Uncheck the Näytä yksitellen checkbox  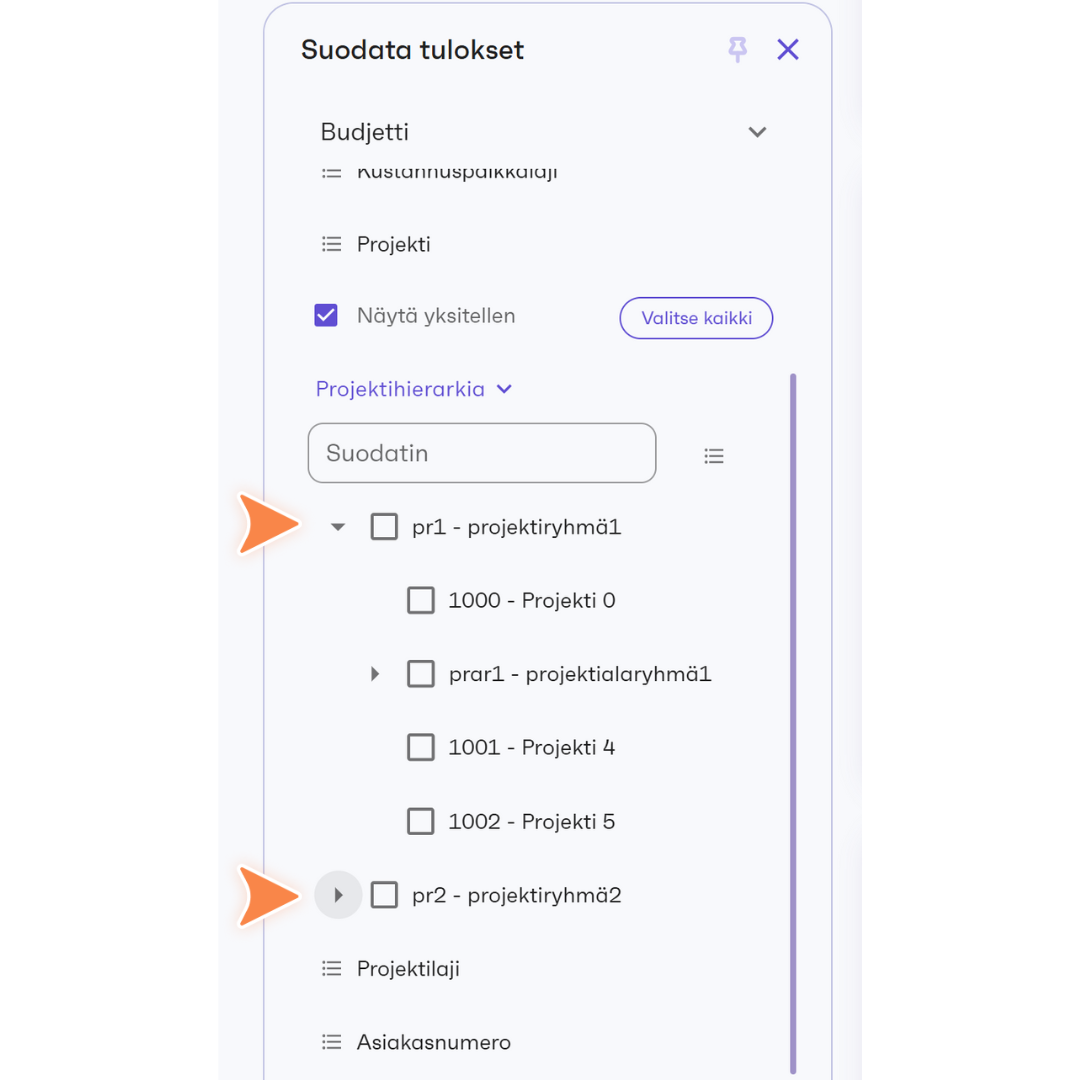pyautogui.click(x=326, y=315)
